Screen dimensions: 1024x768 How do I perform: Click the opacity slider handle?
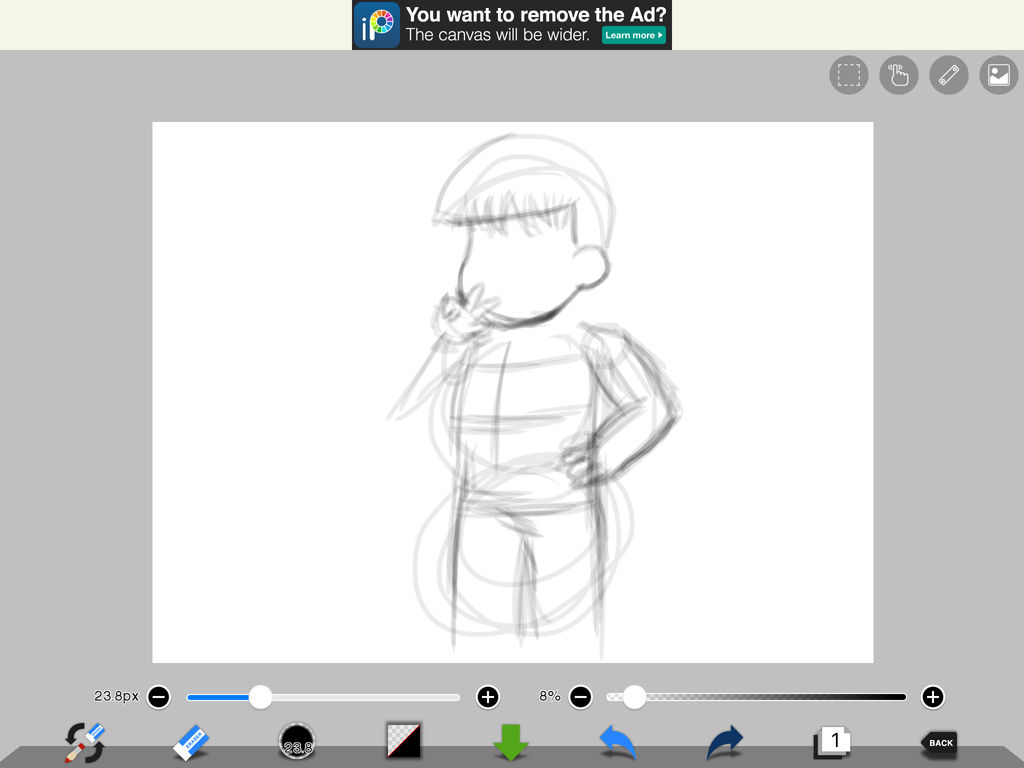633,697
